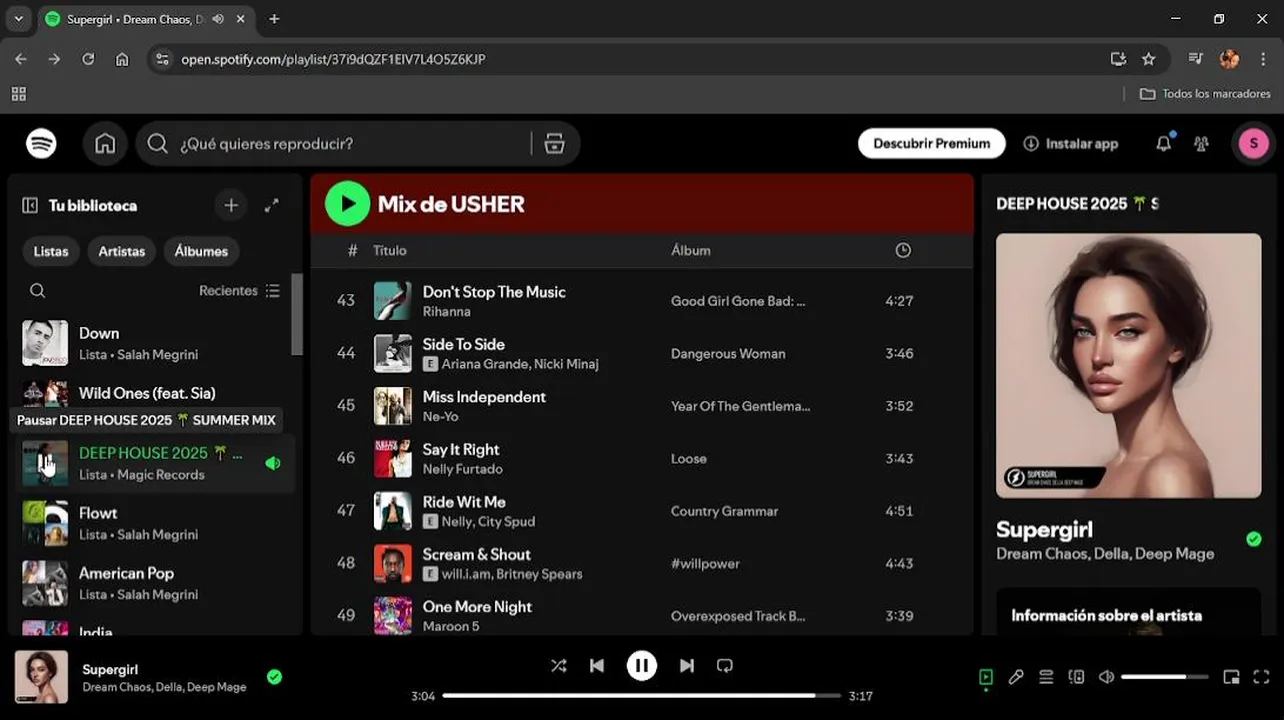The height and width of the screenshot is (720, 1284).
Task: Toggle shuffle playback
Action: click(558, 666)
